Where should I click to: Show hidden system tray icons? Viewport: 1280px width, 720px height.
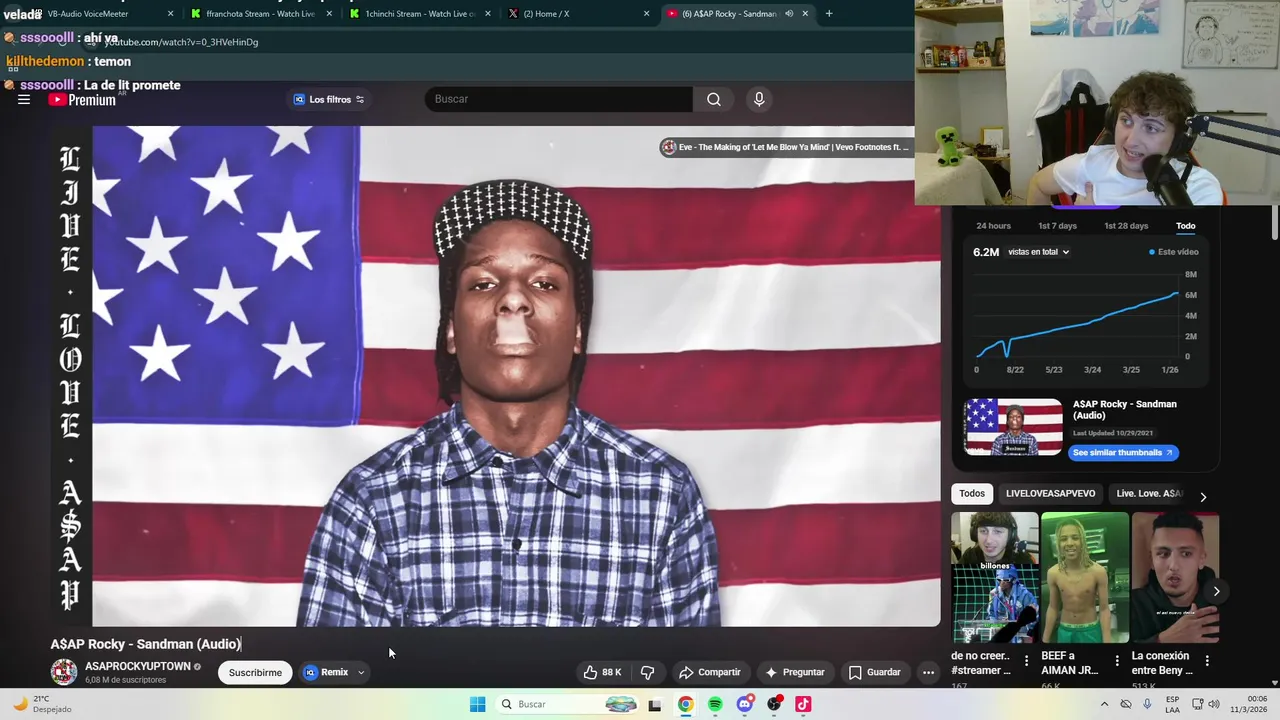point(1104,704)
